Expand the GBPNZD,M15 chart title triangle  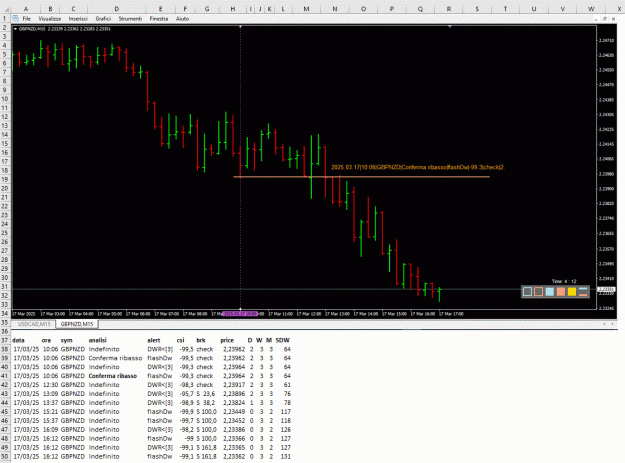point(15,29)
